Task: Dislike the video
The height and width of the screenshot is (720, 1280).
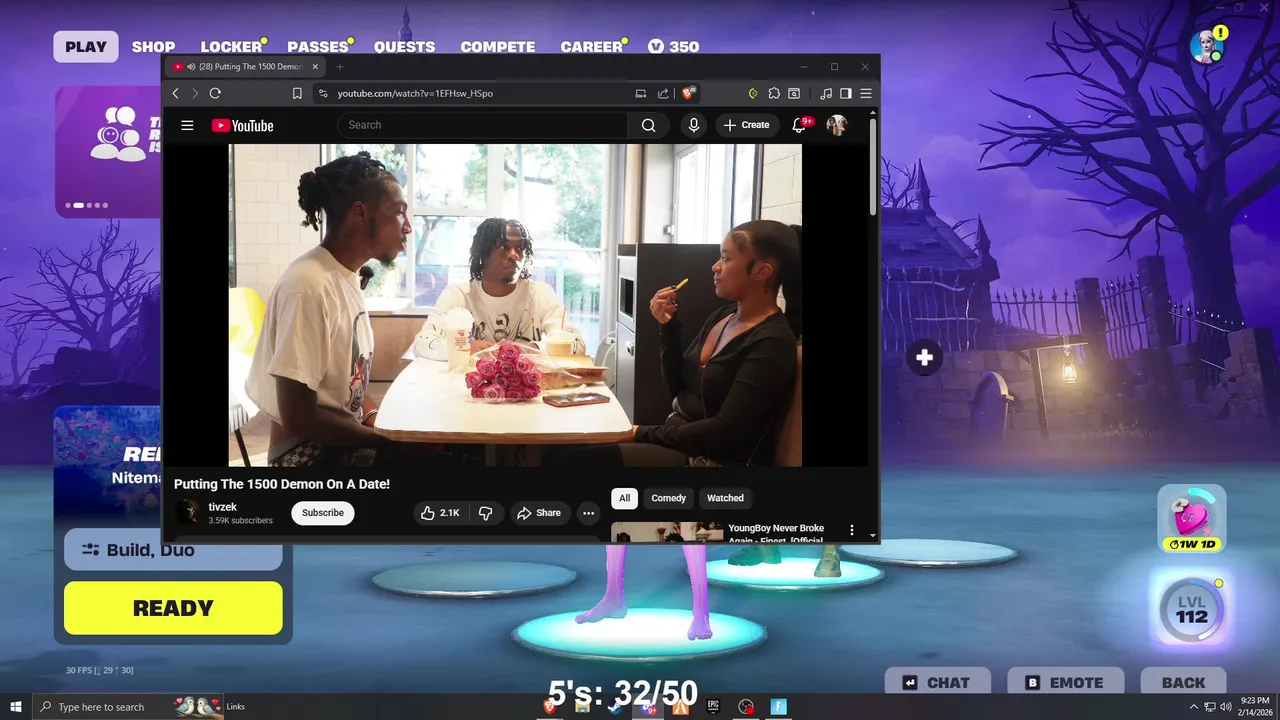Action: (486, 513)
